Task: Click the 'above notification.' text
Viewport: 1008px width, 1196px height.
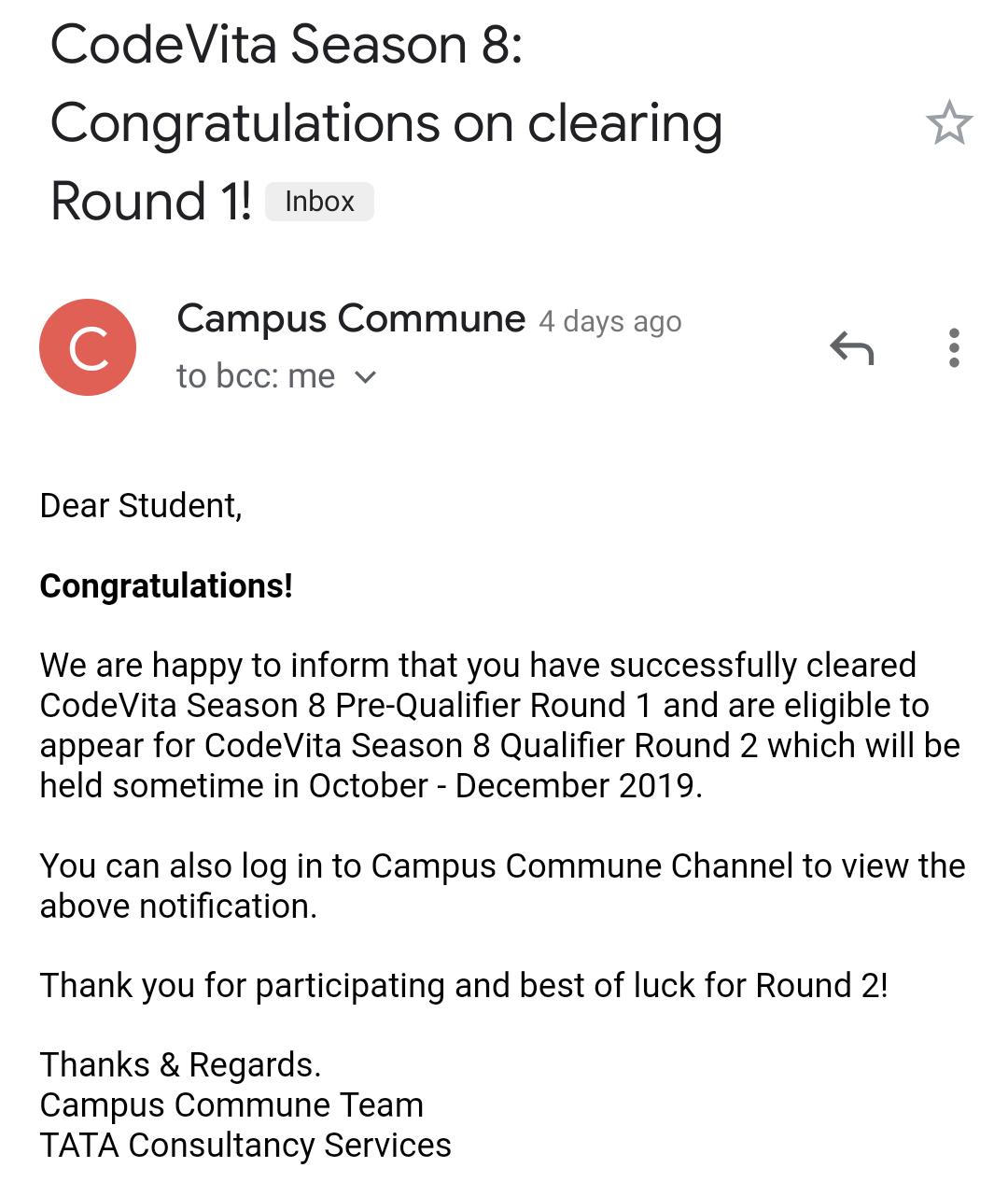Action: [x=178, y=906]
